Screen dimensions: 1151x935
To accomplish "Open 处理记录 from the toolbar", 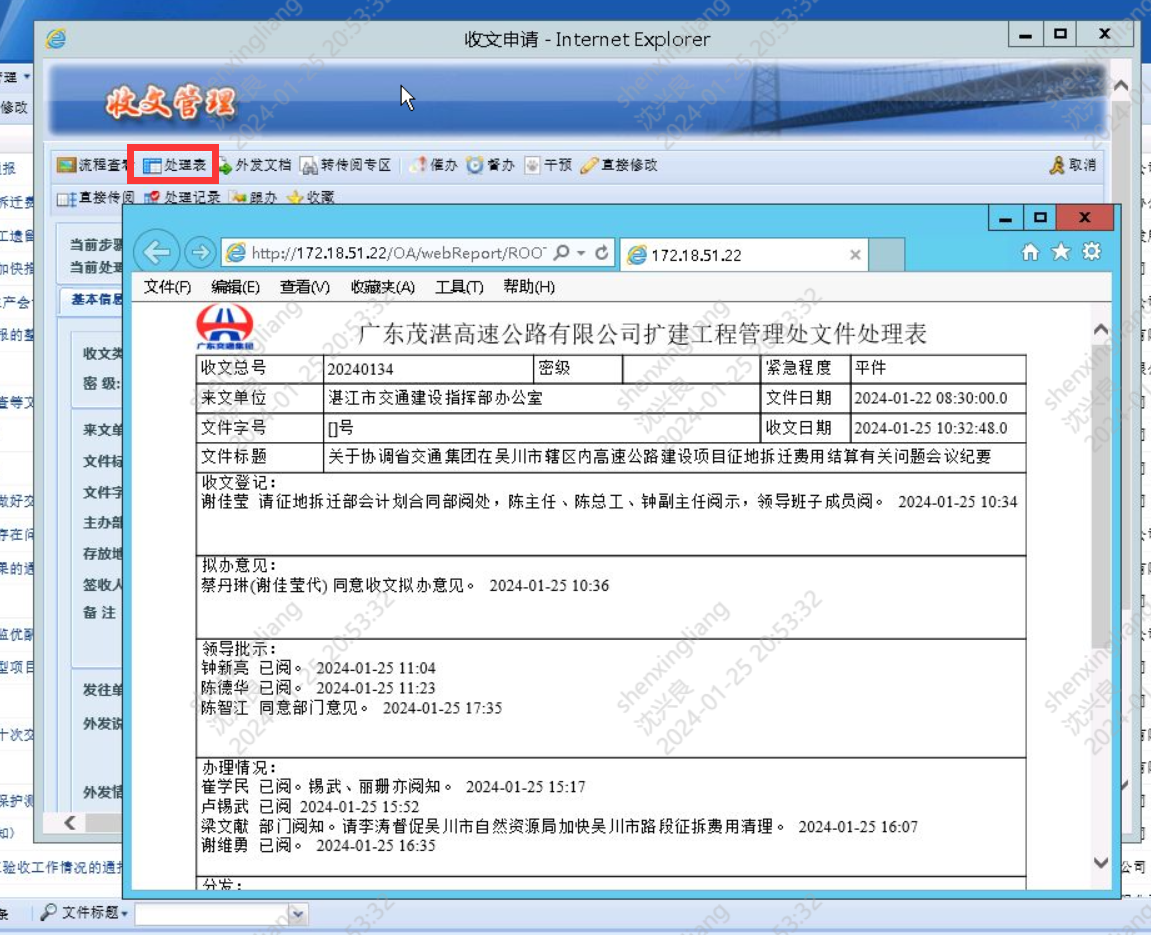I will (x=182, y=197).
